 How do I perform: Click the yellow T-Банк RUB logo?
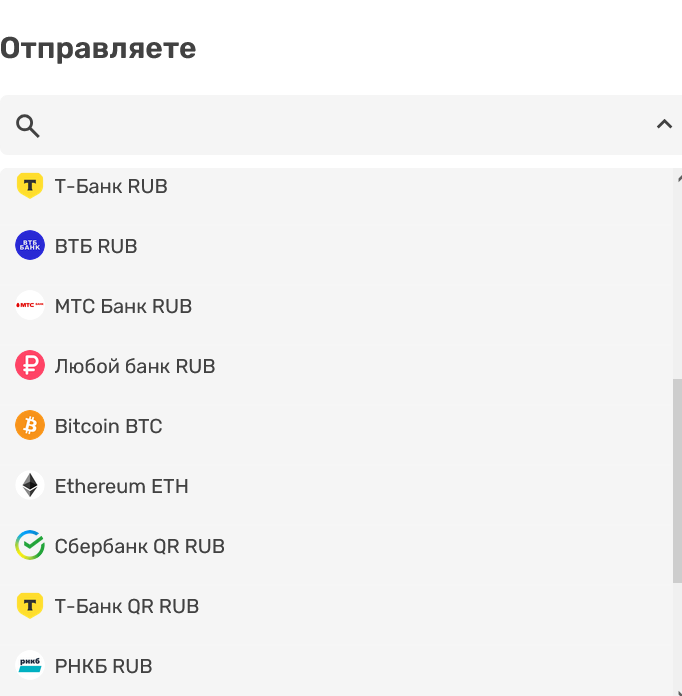click(x=30, y=185)
